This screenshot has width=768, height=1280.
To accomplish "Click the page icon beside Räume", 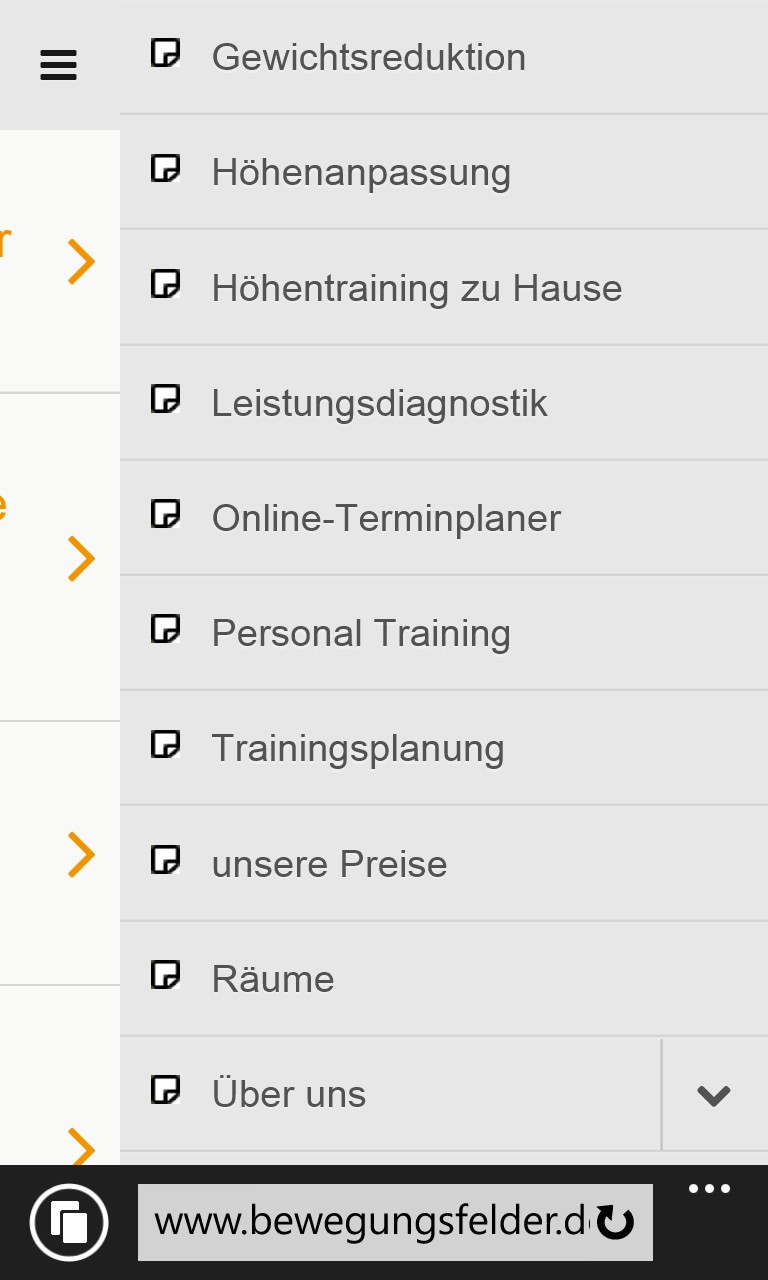I will pos(165,974).
